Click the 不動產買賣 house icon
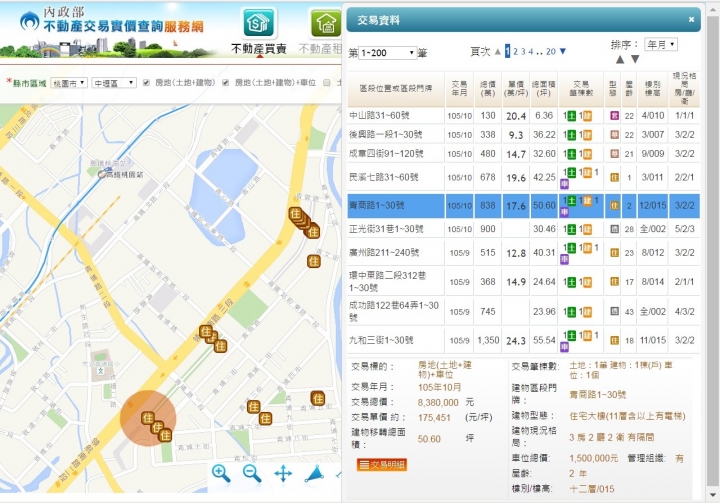This screenshot has width=720, height=503. click(x=259, y=23)
